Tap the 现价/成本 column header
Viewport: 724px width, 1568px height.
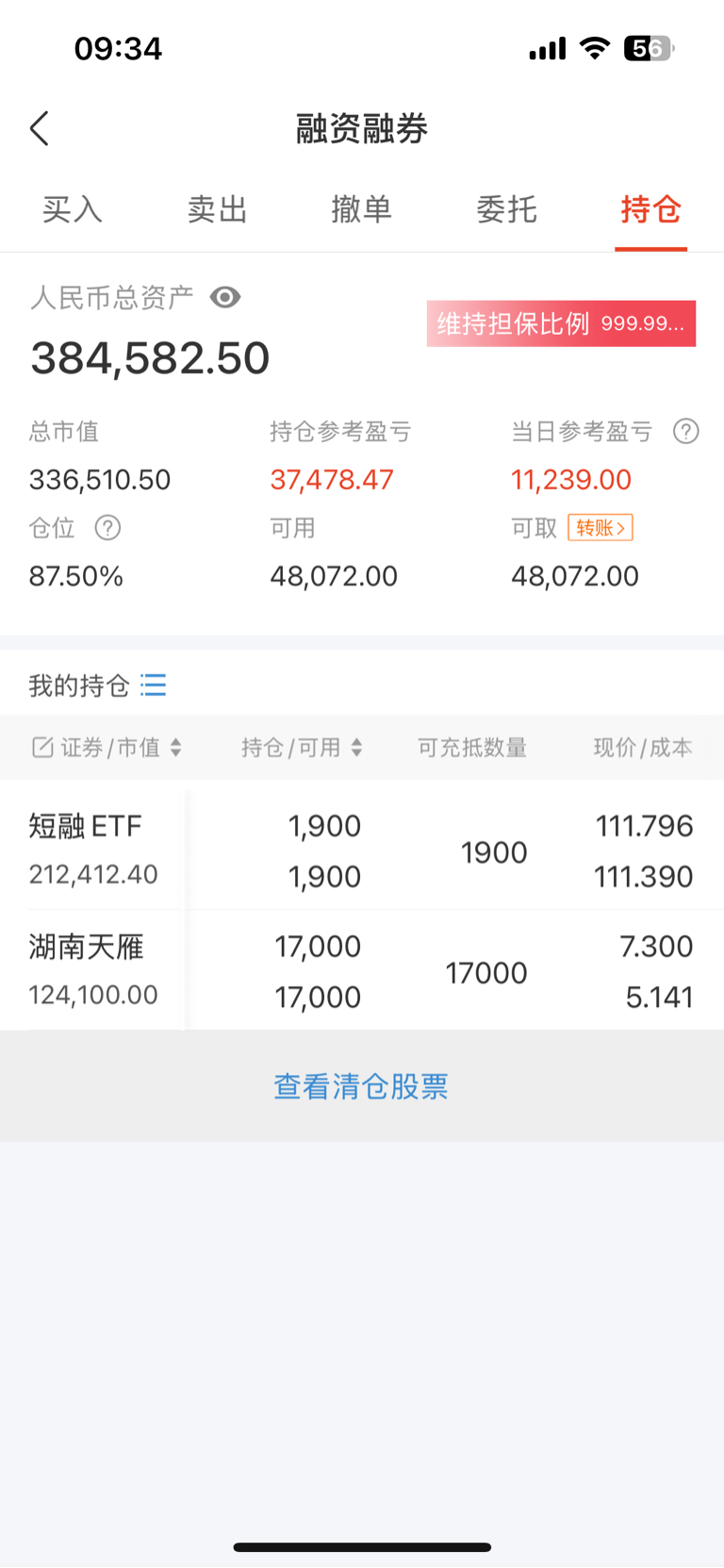[x=643, y=748]
